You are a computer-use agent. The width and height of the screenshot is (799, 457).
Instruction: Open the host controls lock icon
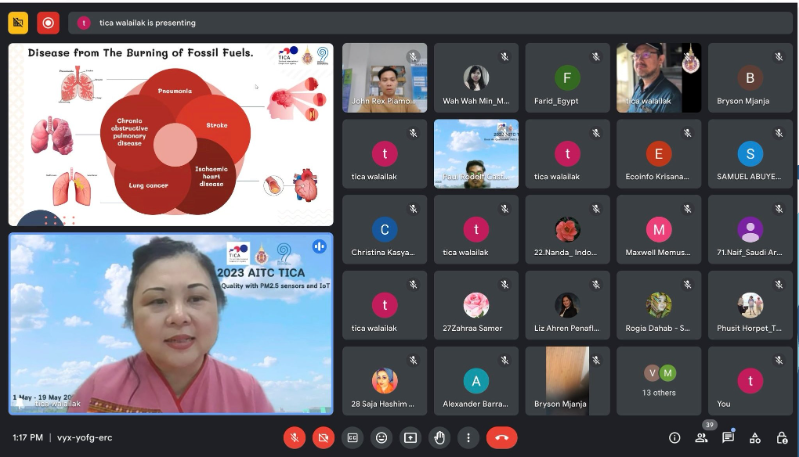tap(782, 437)
